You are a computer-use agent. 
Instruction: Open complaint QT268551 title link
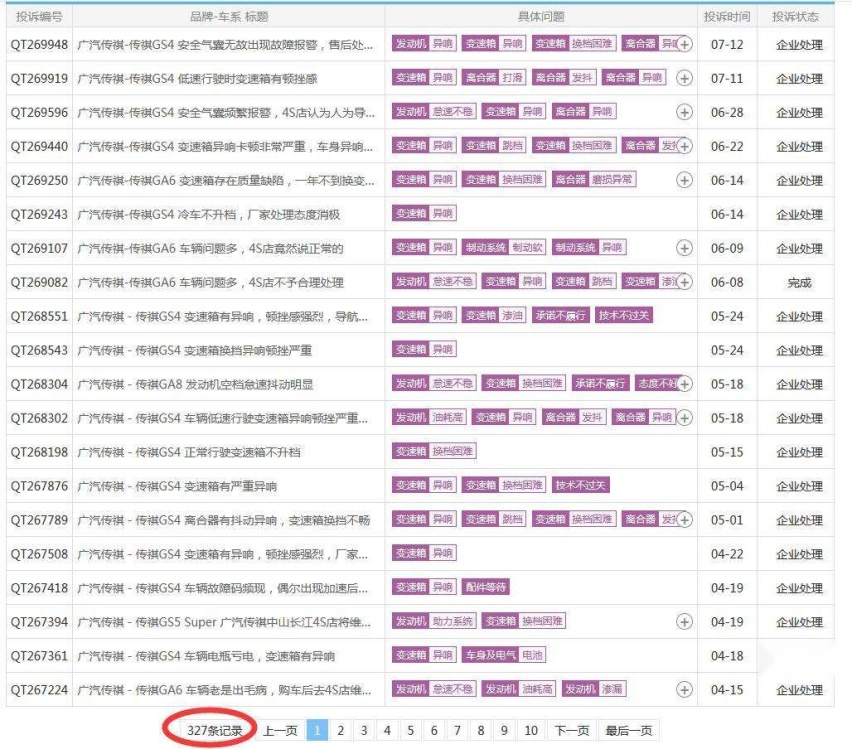223,316
